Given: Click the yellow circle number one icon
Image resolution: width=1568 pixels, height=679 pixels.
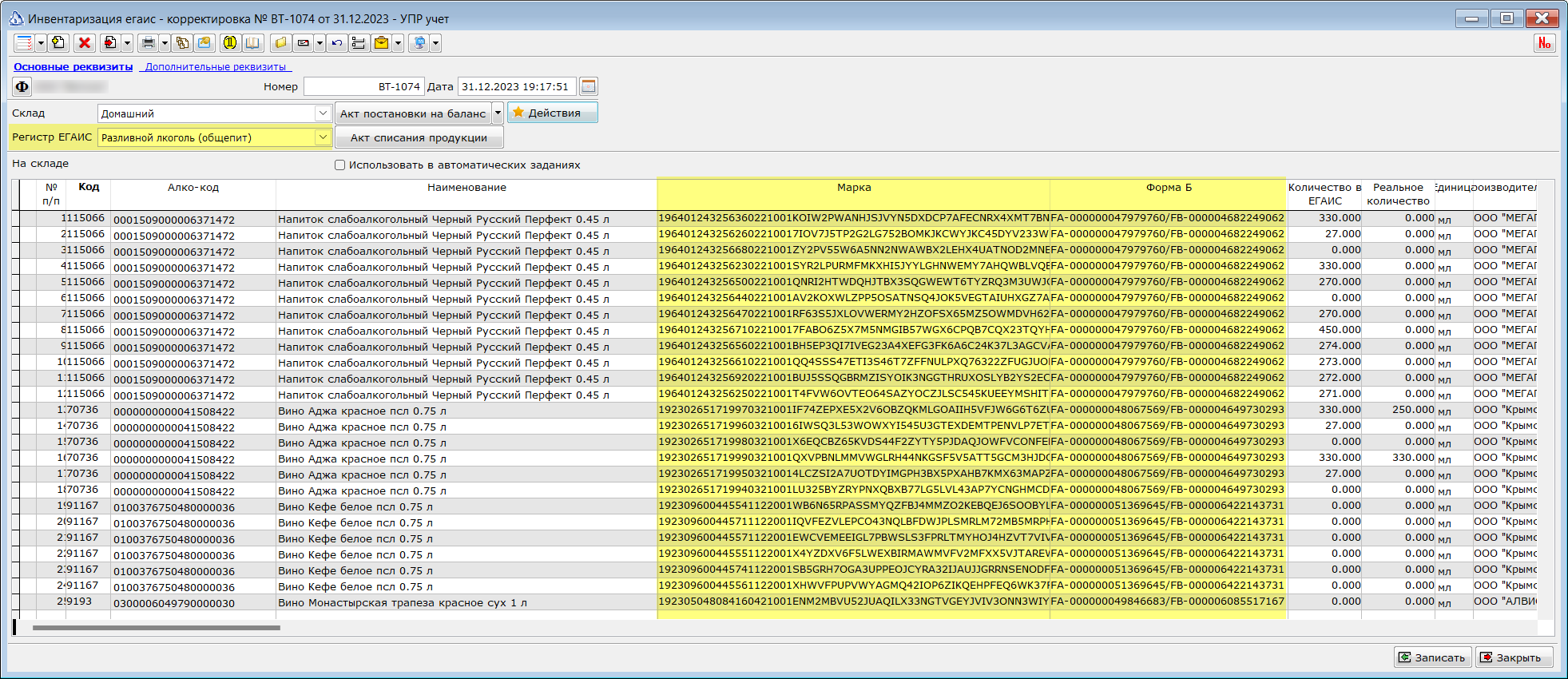Looking at the screenshot, I should [x=230, y=43].
